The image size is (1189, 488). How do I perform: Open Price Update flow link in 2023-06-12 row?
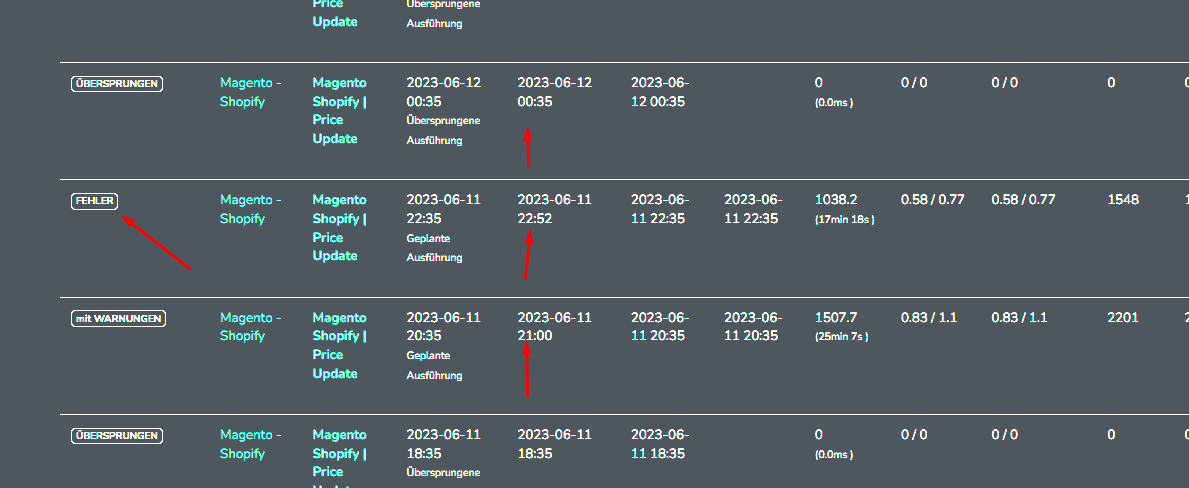coord(340,111)
